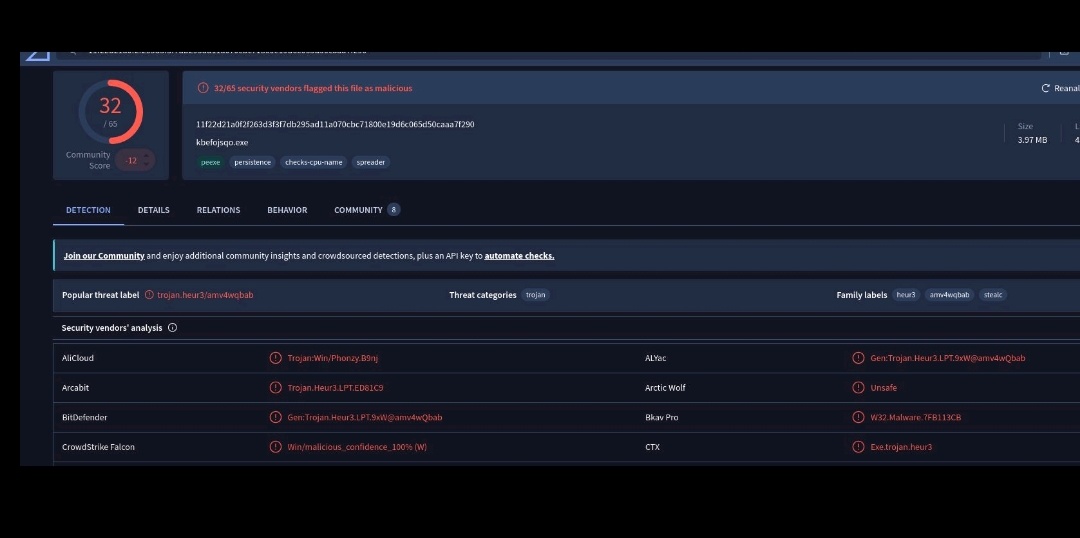
Task: Click the CTX vendor name
Action: click(x=652, y=447)
